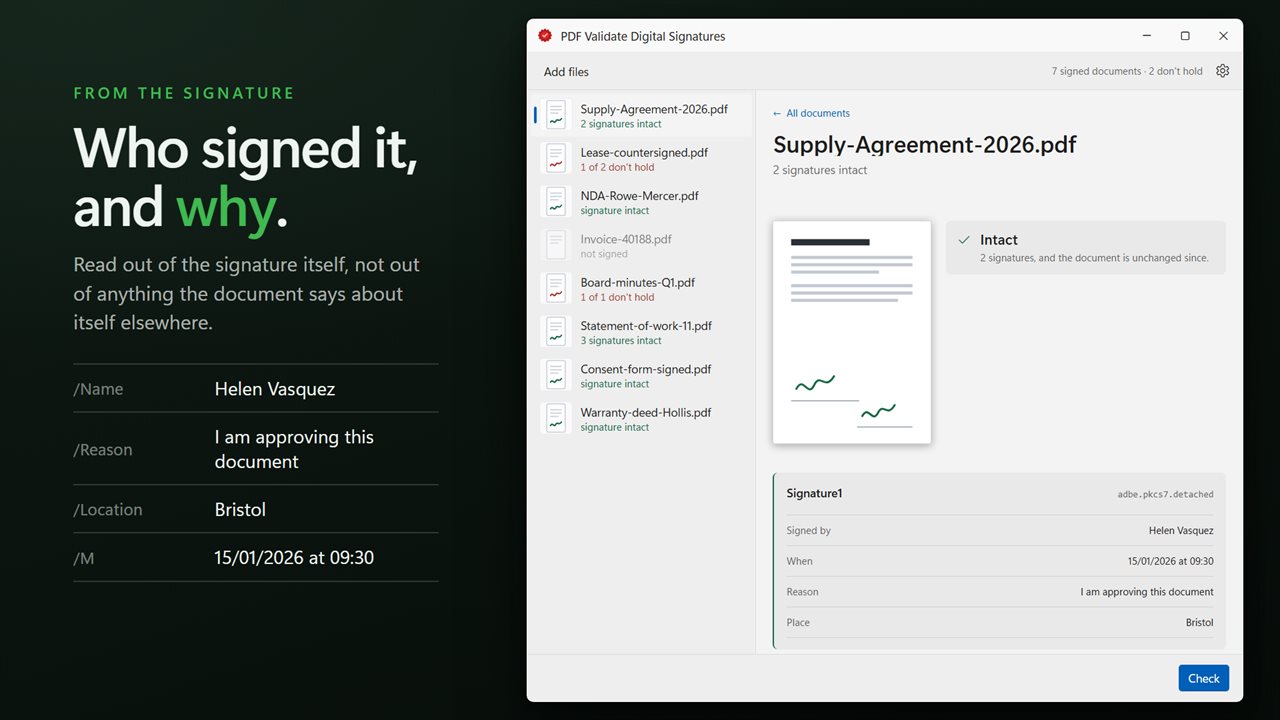Click the Supply-Agreement-2026.pdf file icon
1280x720 pixels.
pyautogui.click(x=556, y=115)
